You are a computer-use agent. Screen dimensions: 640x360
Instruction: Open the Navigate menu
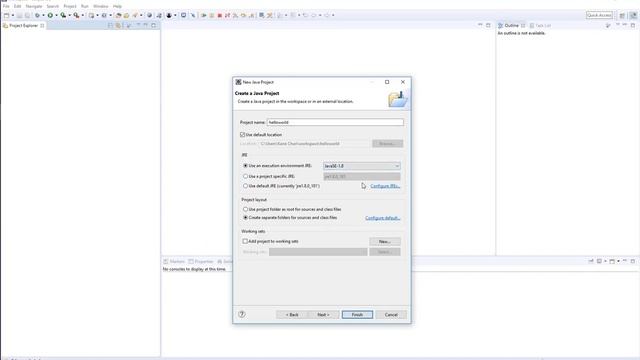[34, 6]
